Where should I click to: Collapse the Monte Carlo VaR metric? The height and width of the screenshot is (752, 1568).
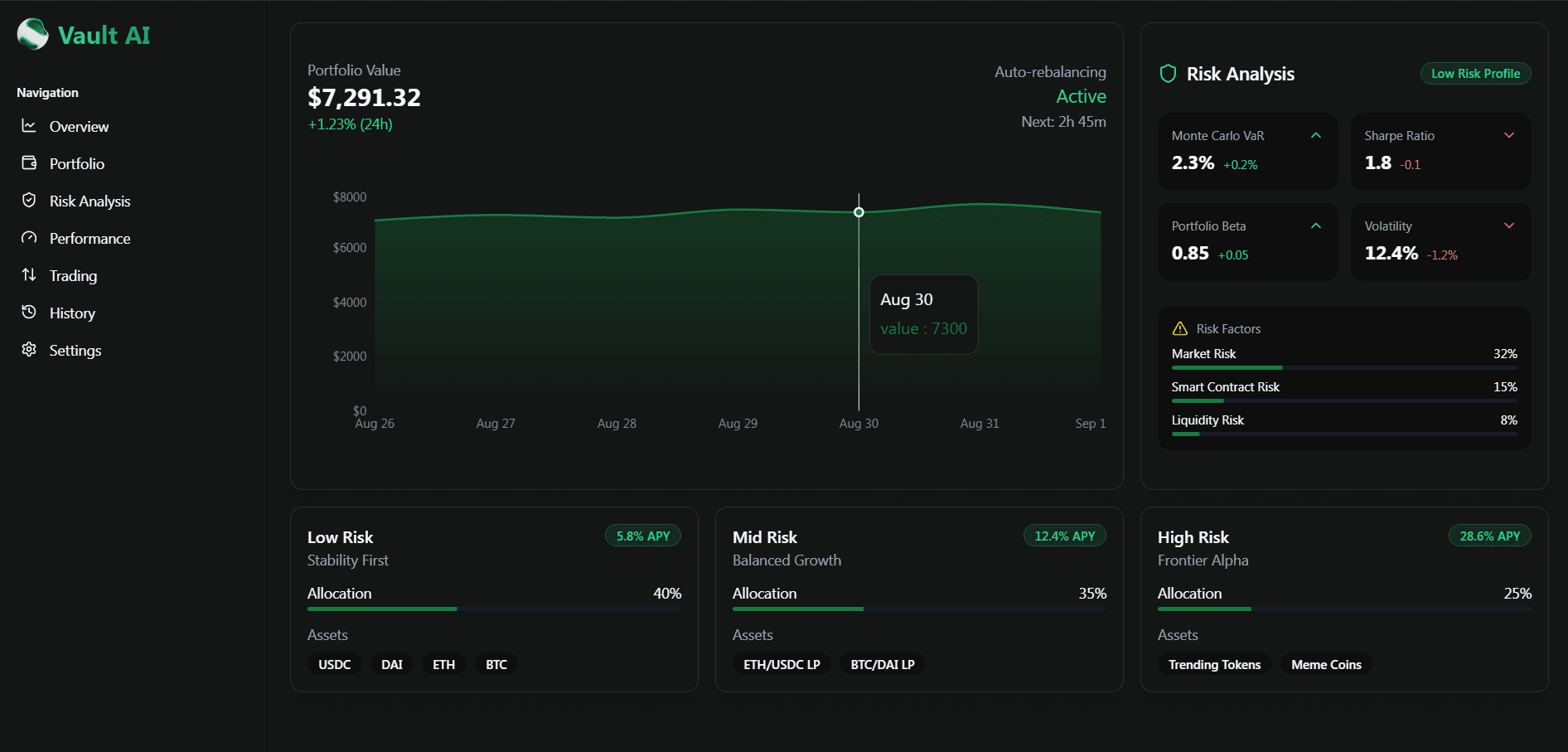point(1317,134)
